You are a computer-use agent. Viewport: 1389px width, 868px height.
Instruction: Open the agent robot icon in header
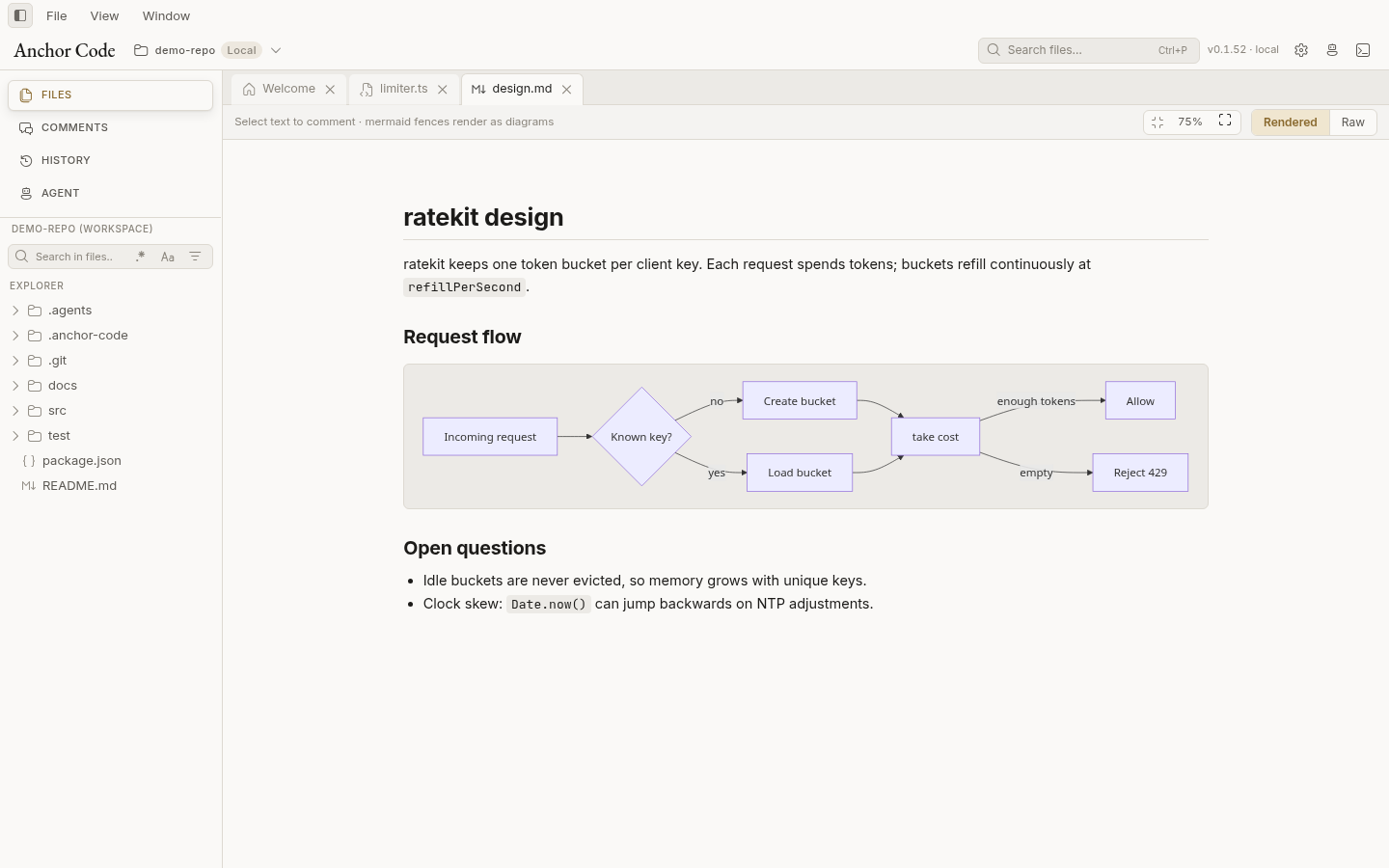[x=1332, y=50]
